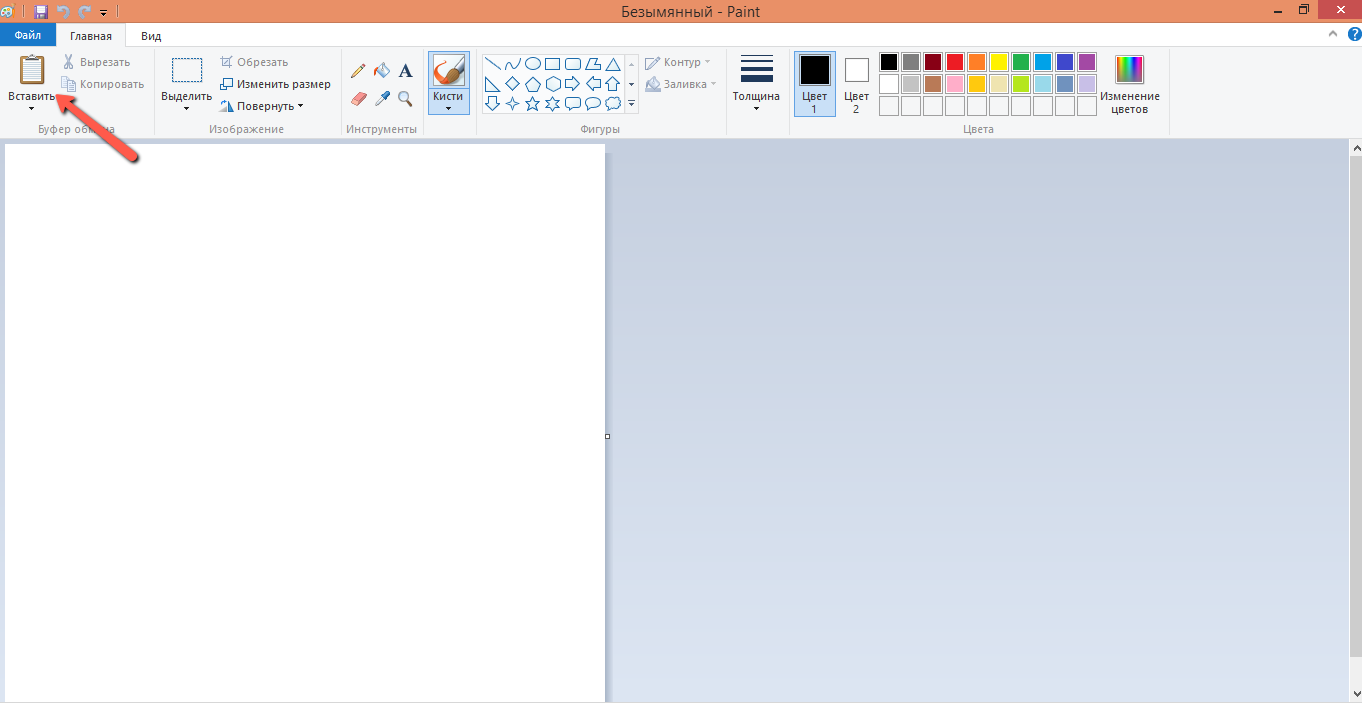The image size is (1362, 703).
Task: Open the Help question mark icon
Action: tap(1354, 35)
